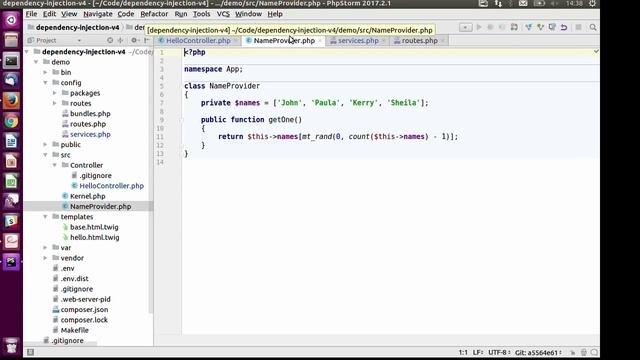Collapse the demo folder
This screenshot has height=360, width=640.
point(36,62)
